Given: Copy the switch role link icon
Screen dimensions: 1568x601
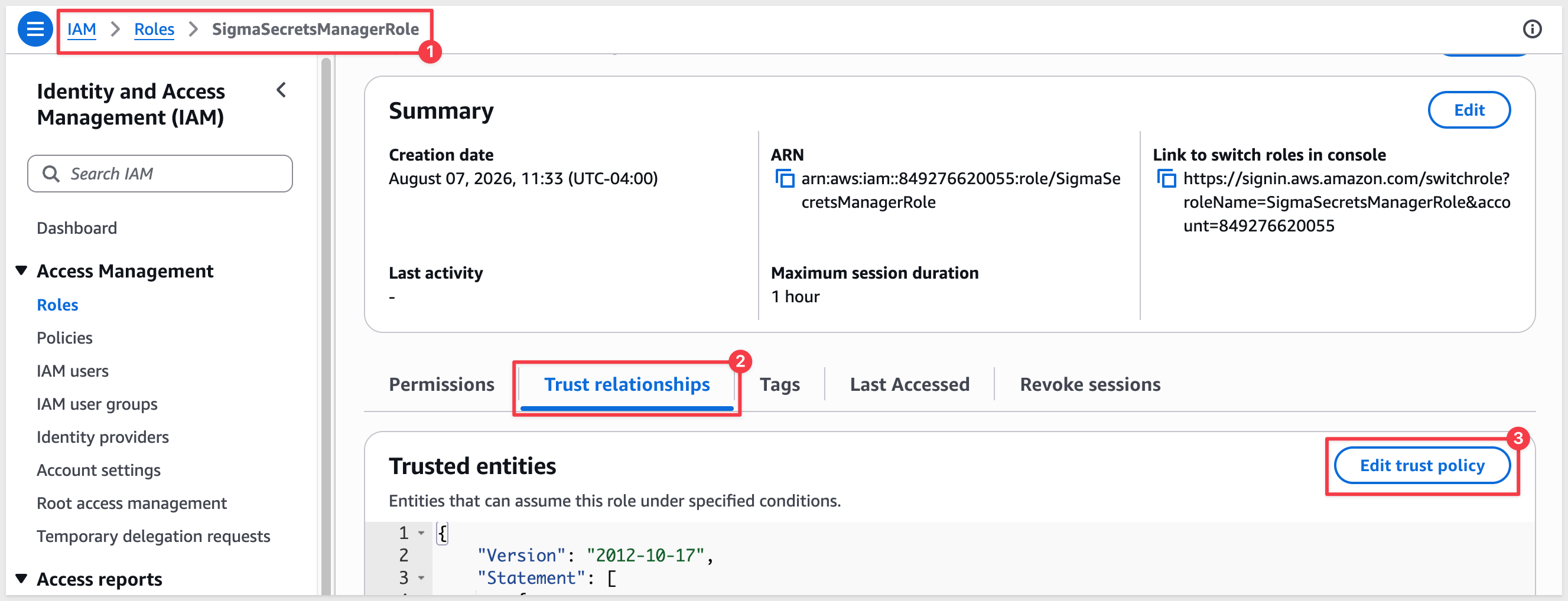Looking at the screenshot, I should 1166,179.
